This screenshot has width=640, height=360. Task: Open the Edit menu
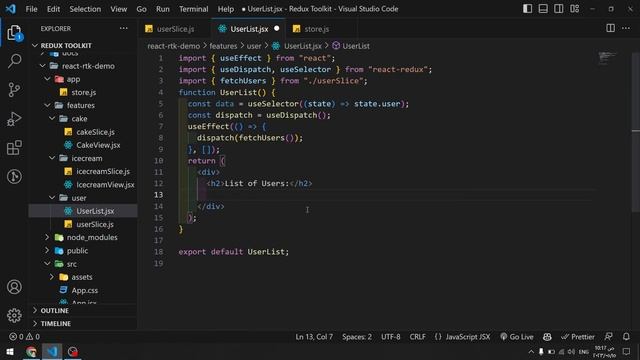coord(53,9)
